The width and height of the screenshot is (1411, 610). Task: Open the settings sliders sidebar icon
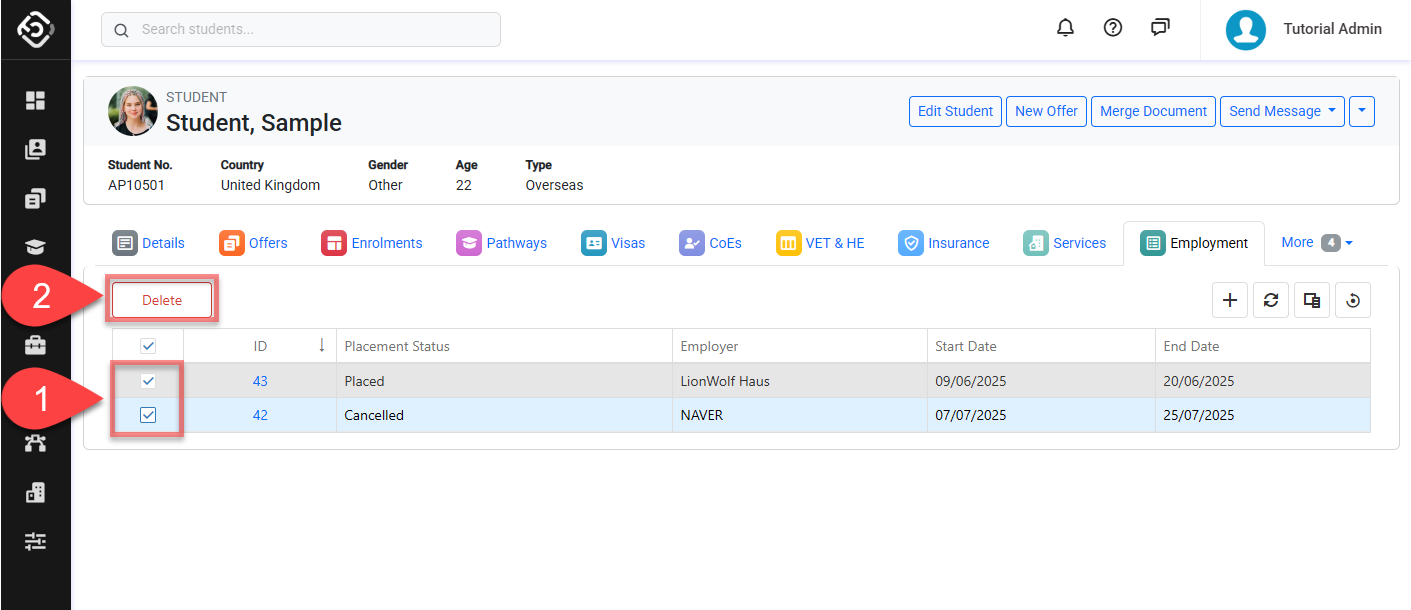tap(36, 541)
